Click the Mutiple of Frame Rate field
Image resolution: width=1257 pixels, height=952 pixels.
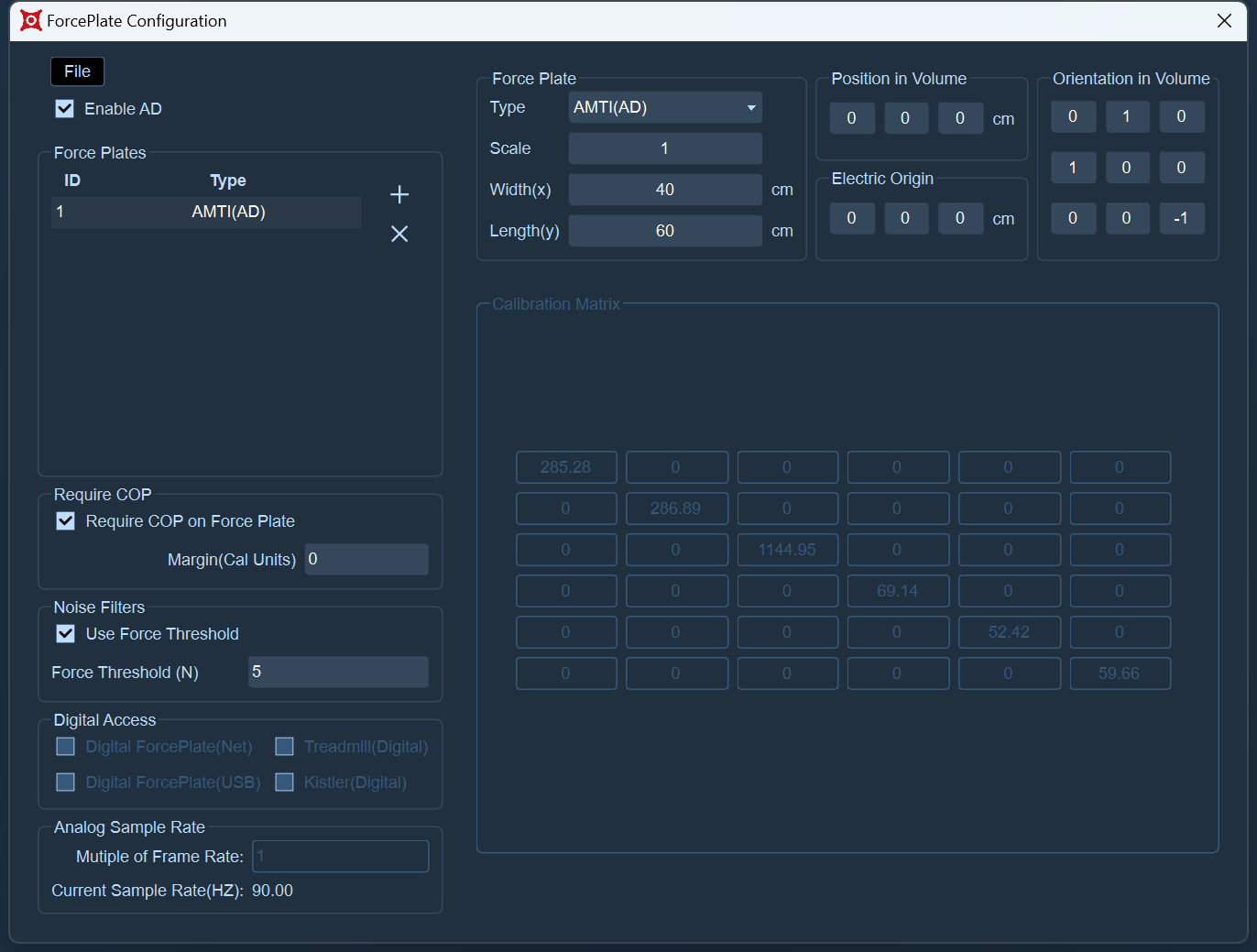341,856
